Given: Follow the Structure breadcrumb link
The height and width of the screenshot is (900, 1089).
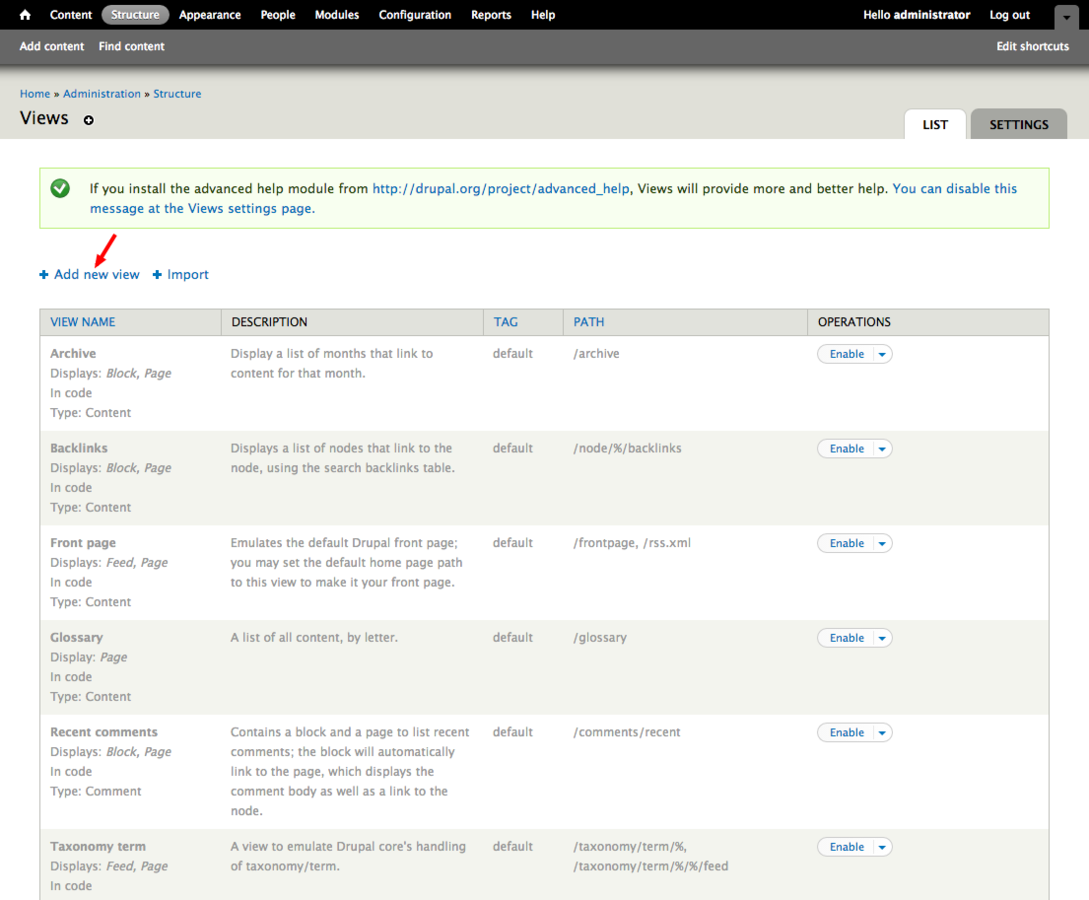Looking at the screenshot, I should tap(177, 94).
